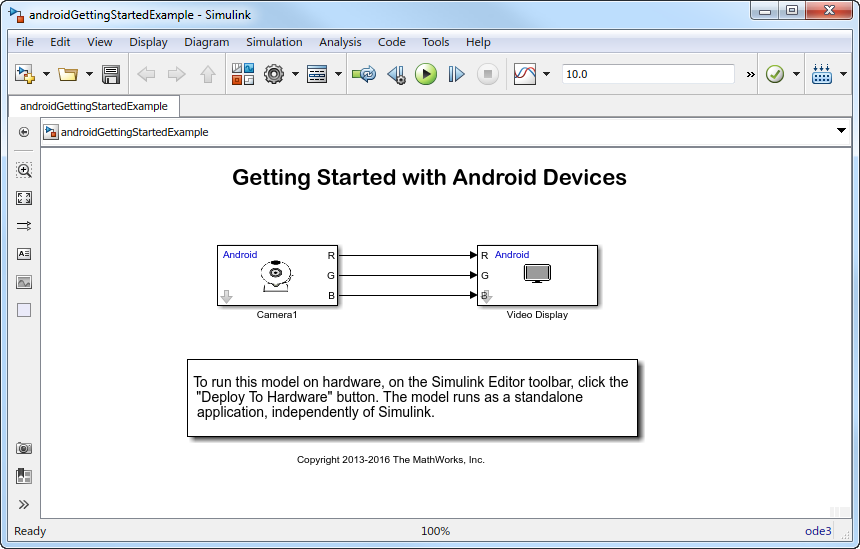860x549 pixels.
Task: Open the Simulation menu
Action: click(274, 42)
